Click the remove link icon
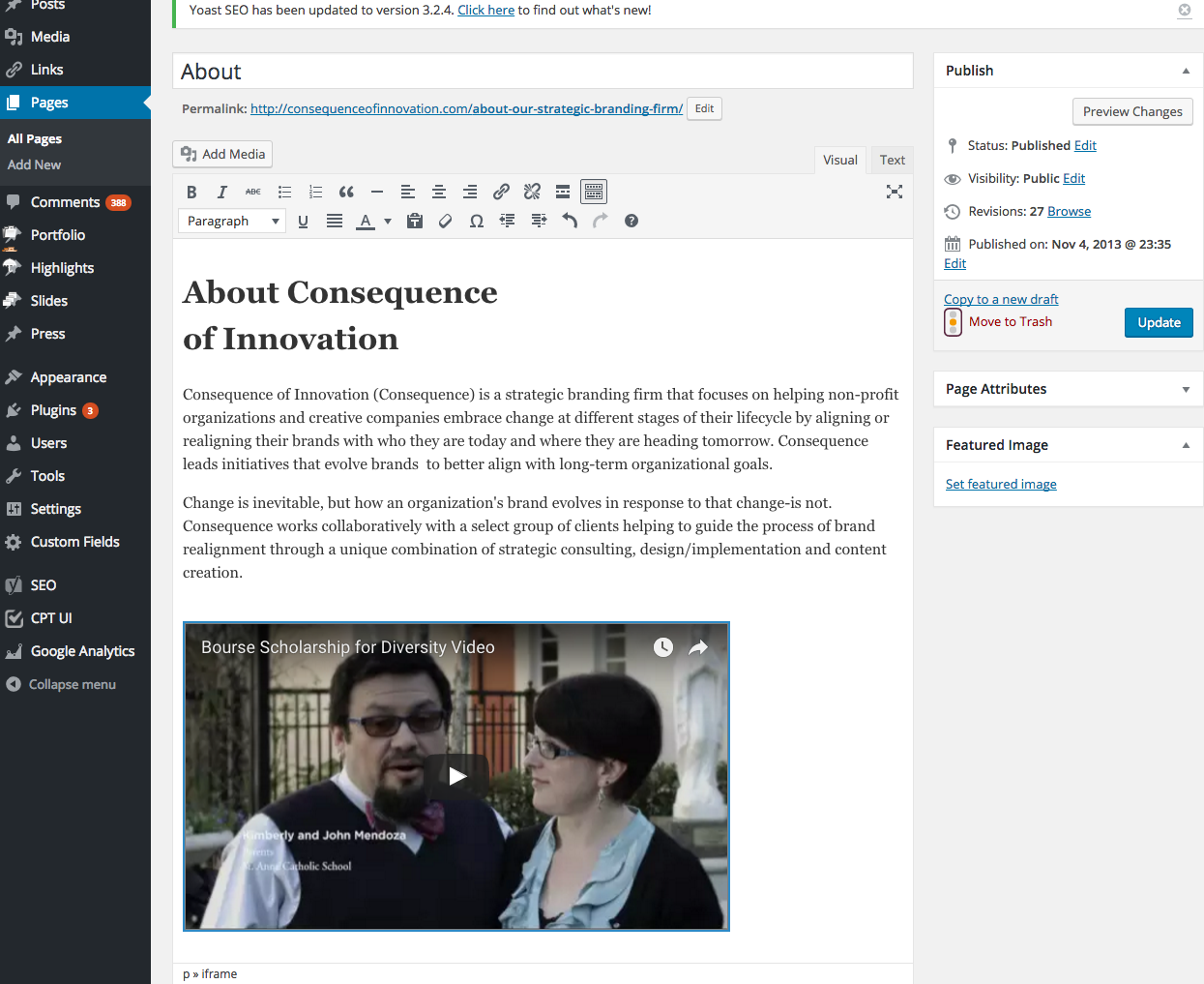This screenshot has height=984, width=1204. pos(532,192)
